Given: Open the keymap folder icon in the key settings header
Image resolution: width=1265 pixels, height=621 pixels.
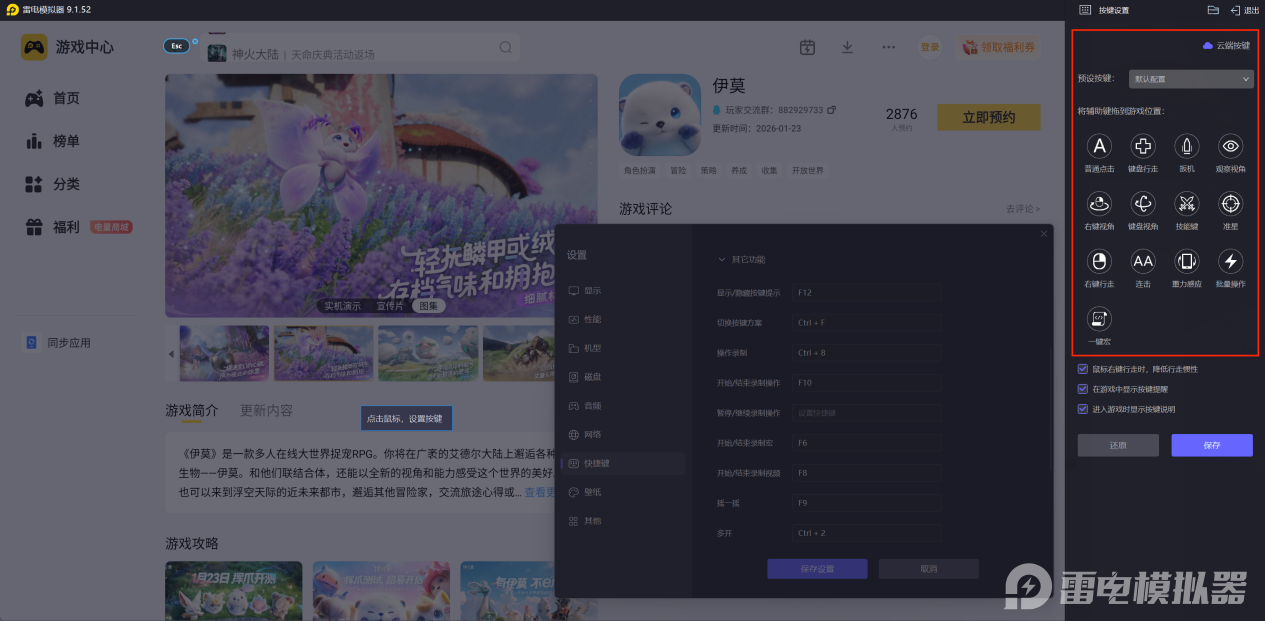Looking at the screenshot, I should click(x=1213, y=10).
